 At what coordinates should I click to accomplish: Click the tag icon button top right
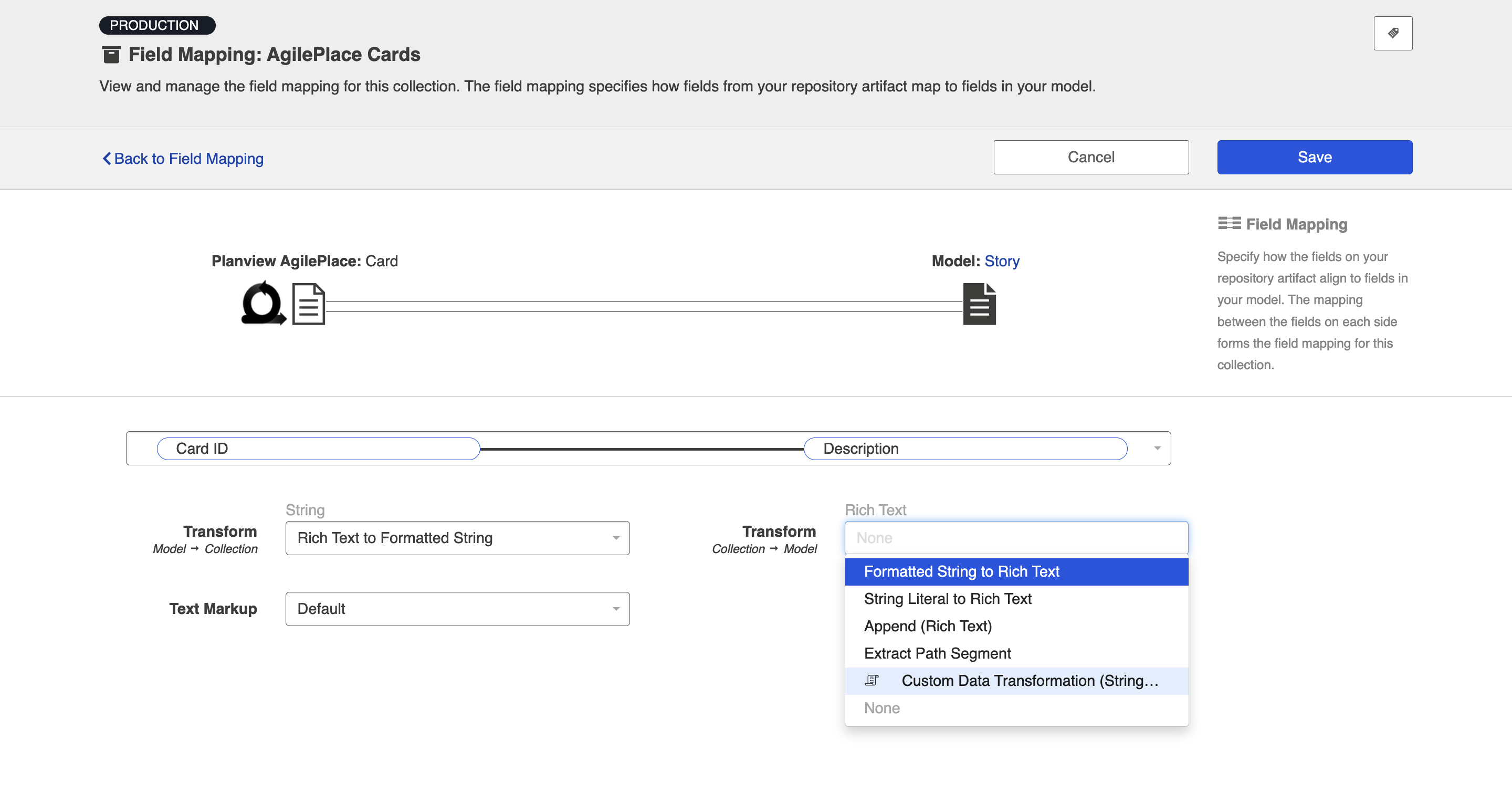click(x=1392, y=33)
